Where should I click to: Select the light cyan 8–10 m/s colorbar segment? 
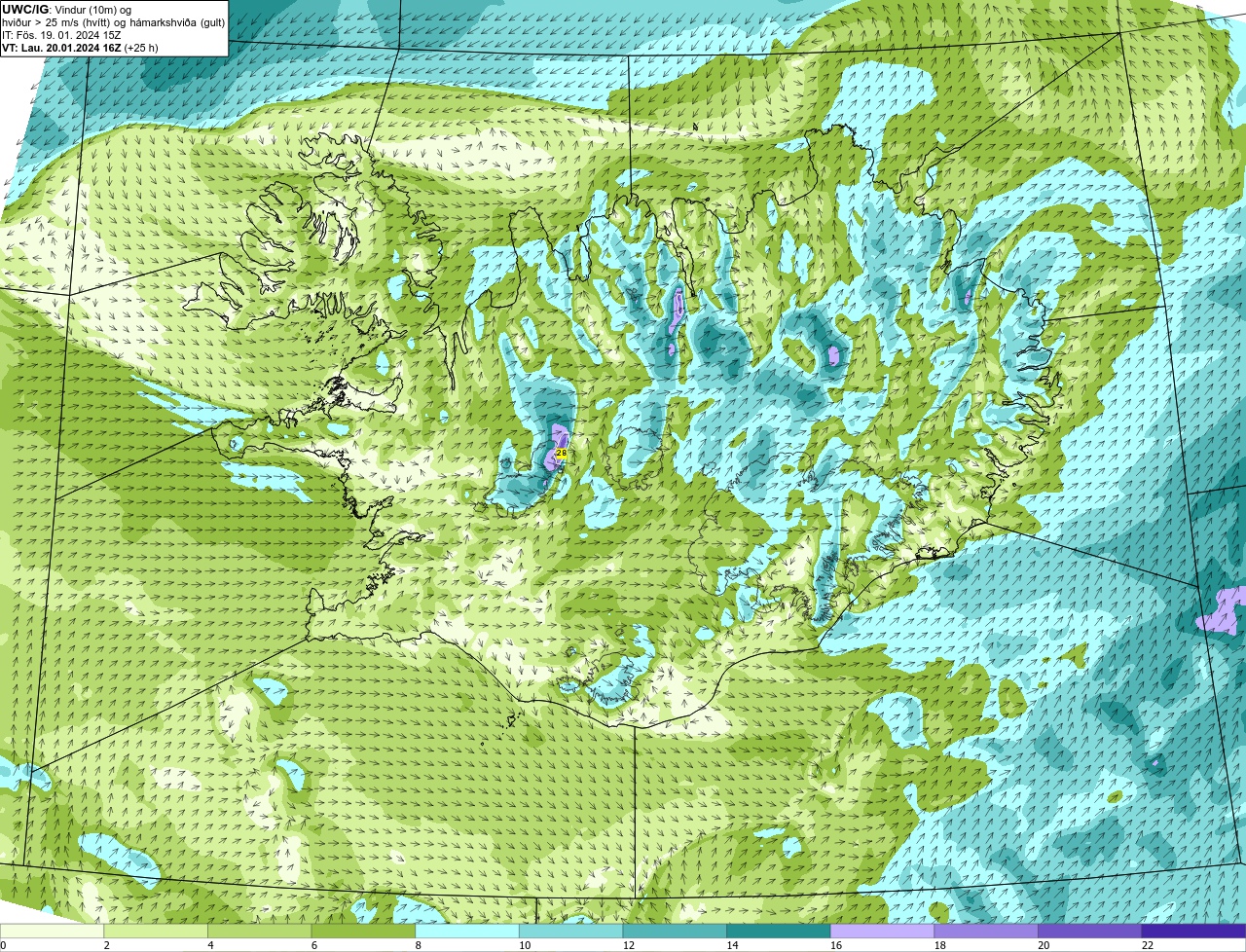(467, 932)
